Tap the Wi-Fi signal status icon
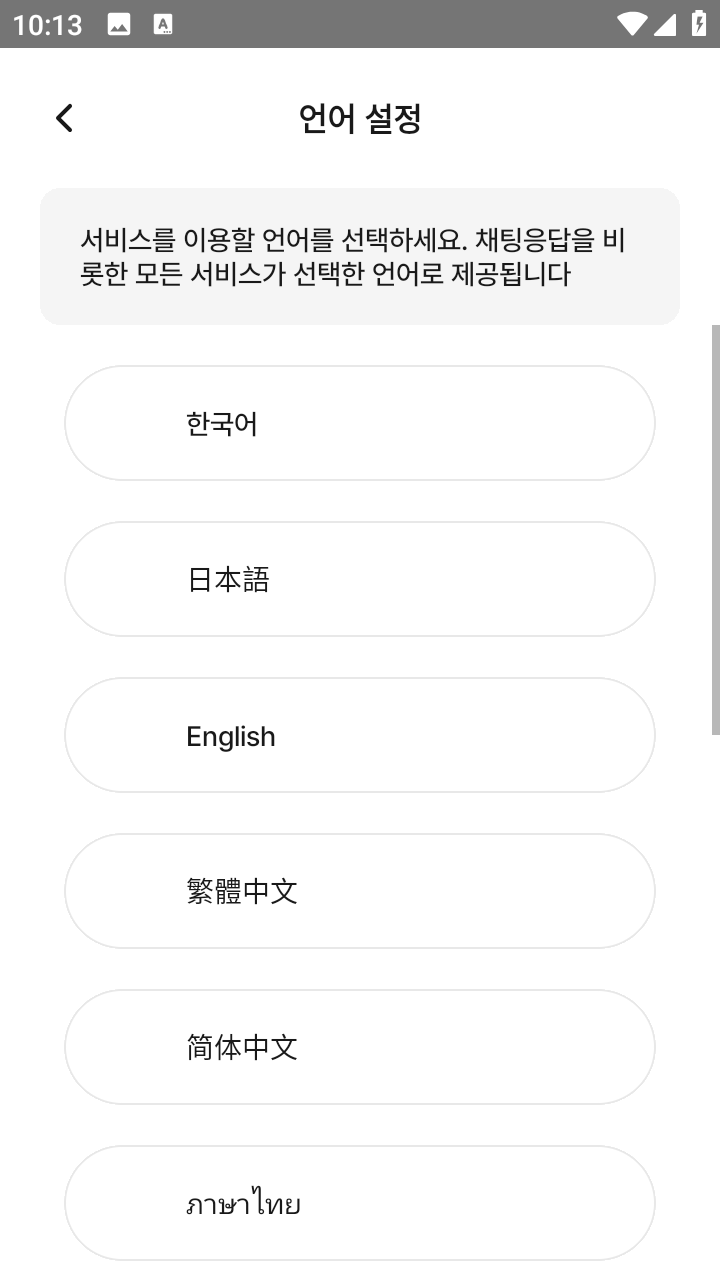The image size is (720, 1280). click(x=631, y=25)
